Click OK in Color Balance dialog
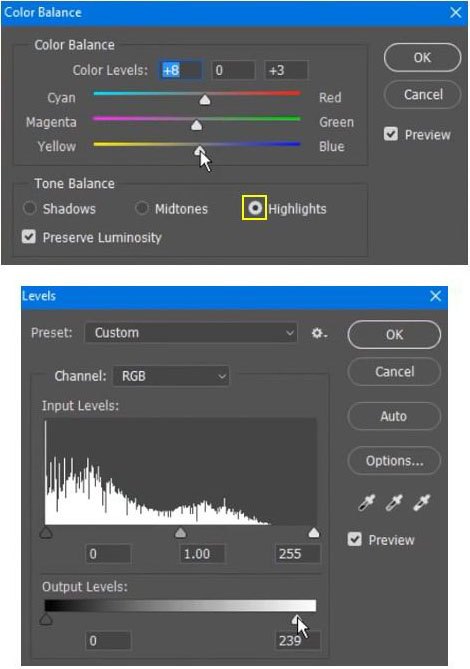 tap(422, 58)
